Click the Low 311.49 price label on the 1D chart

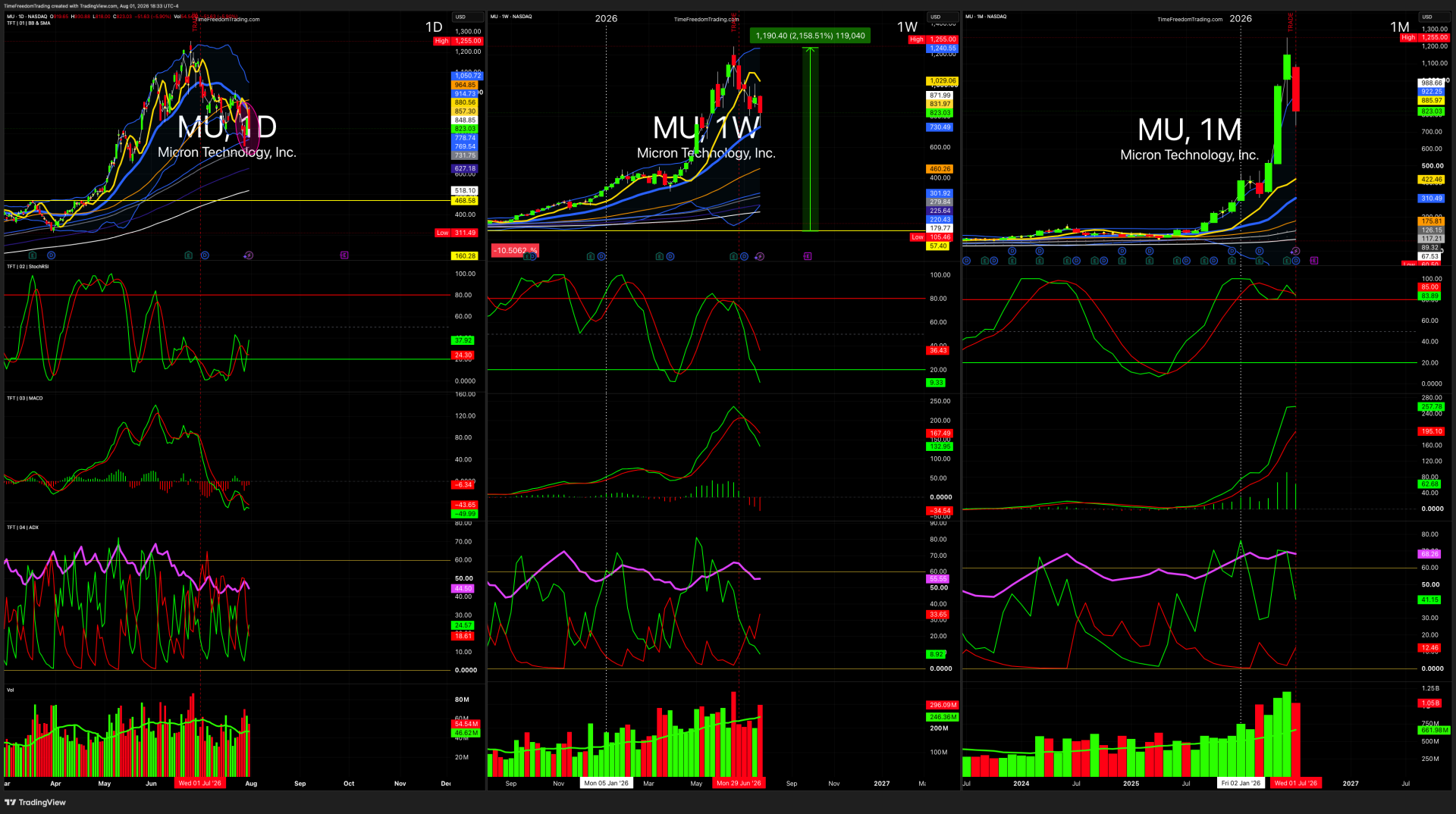coord(457,233)
